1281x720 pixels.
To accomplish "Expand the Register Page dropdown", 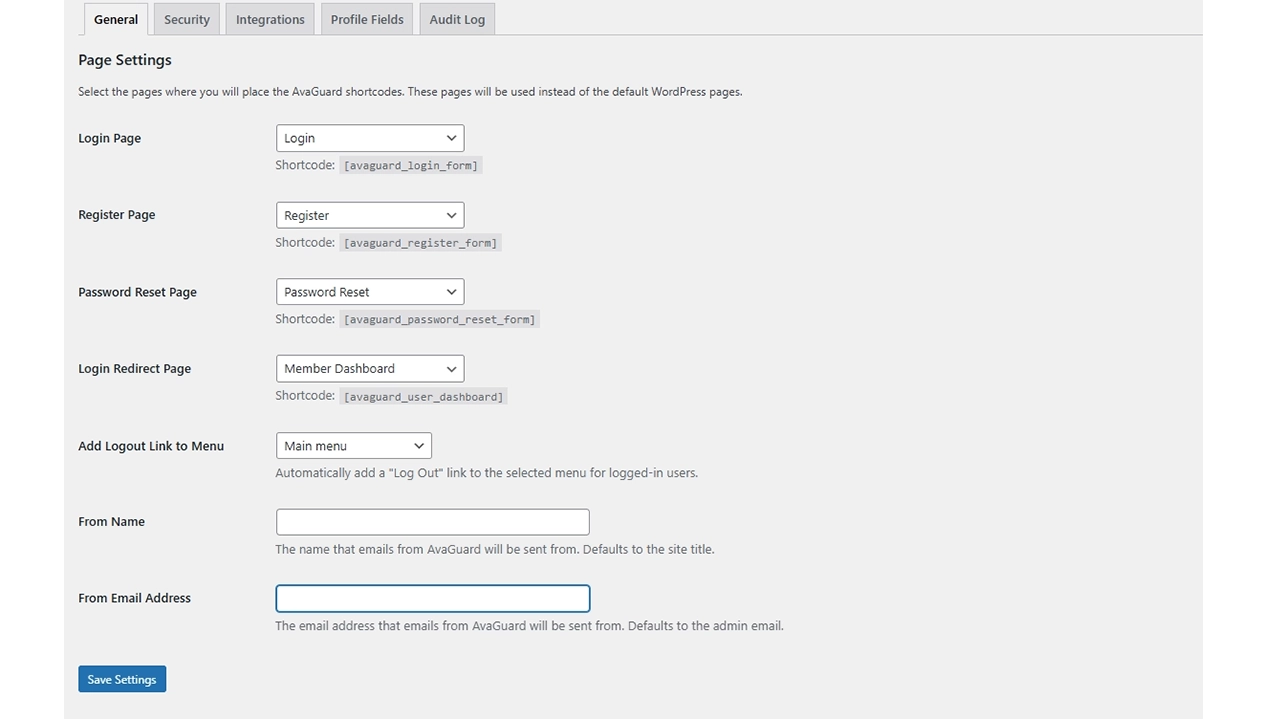I will (370, 215).
